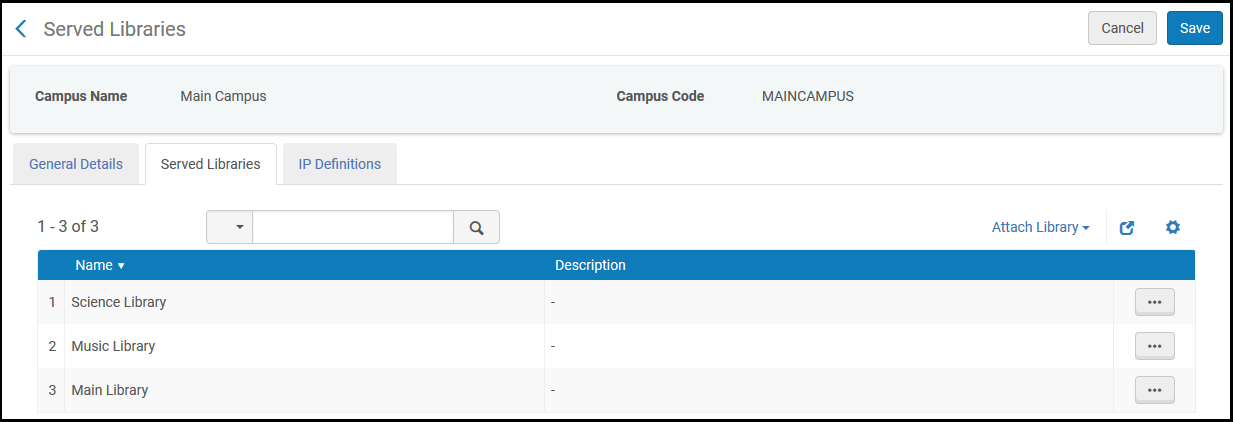Focus the library search text box
Image resolution: width=1233 pixels, height=422 pixels.
(x=353, y=227)
